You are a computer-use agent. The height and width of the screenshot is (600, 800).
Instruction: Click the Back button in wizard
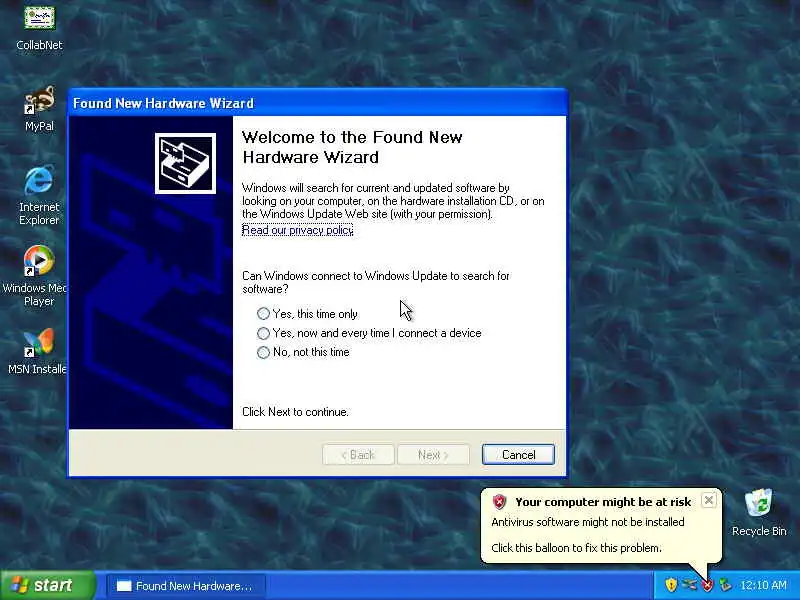coord(358,455)
